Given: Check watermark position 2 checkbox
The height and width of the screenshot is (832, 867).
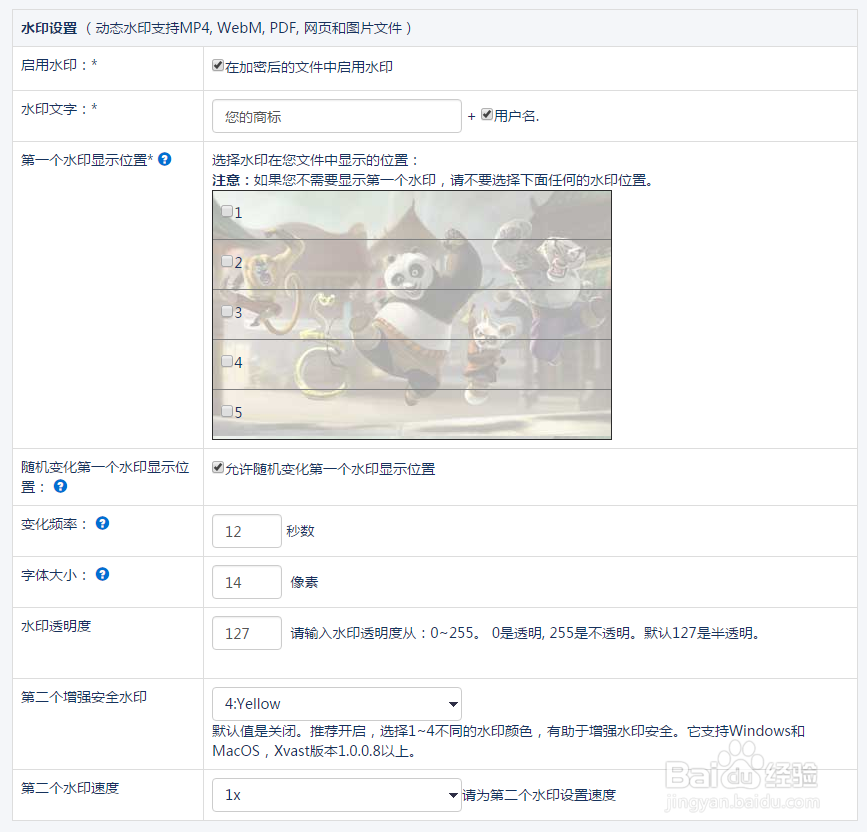Looking at the screenshot, I should (227, 261).
